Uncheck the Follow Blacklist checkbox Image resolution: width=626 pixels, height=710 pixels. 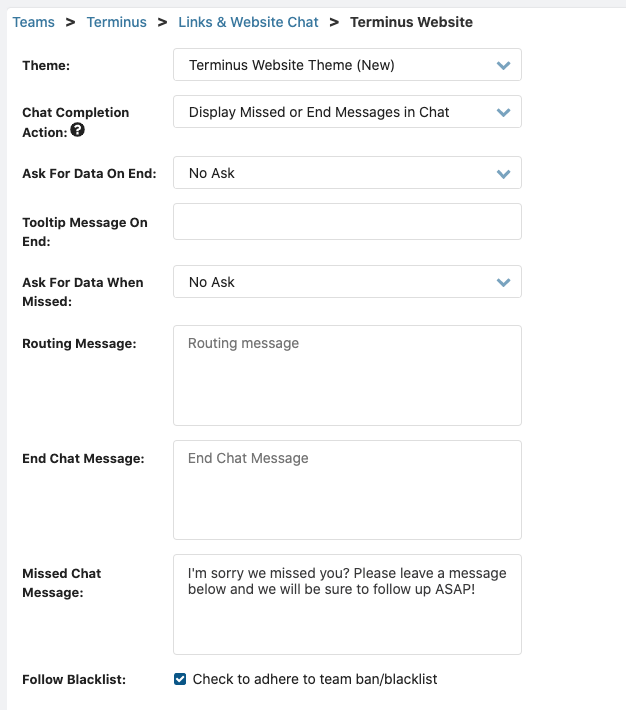pyautogui.click(x=180, y=679)
